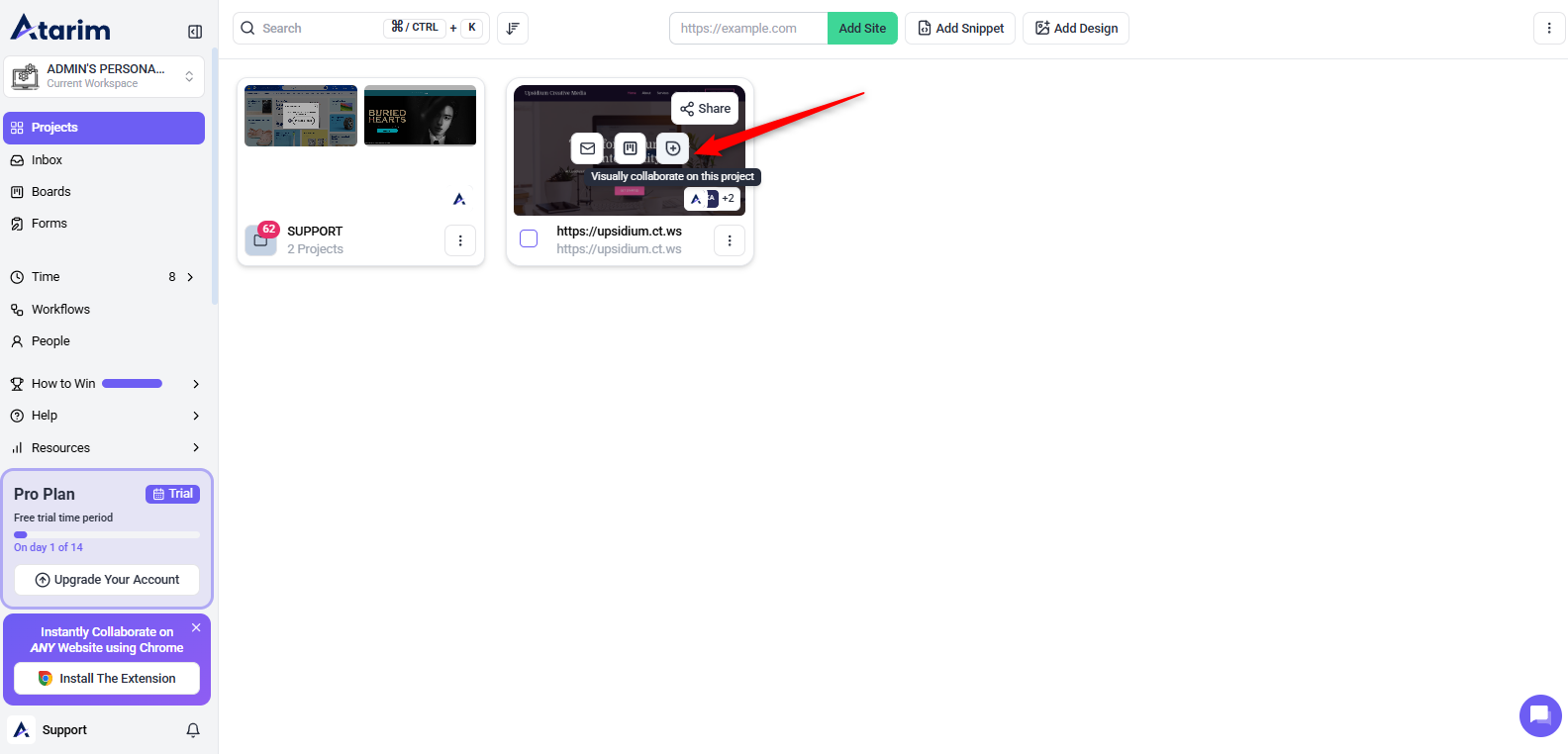Viewport: 1568px width, 754px height.
Task: Click the visually collaborate icon on upsidium project
Action: coord(673,148)
